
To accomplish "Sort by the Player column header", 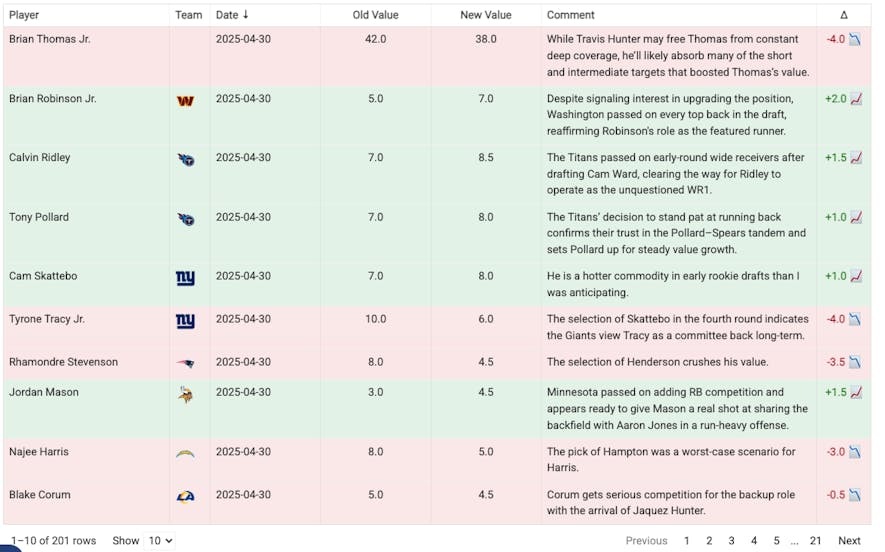I will (x=24, y=15).
